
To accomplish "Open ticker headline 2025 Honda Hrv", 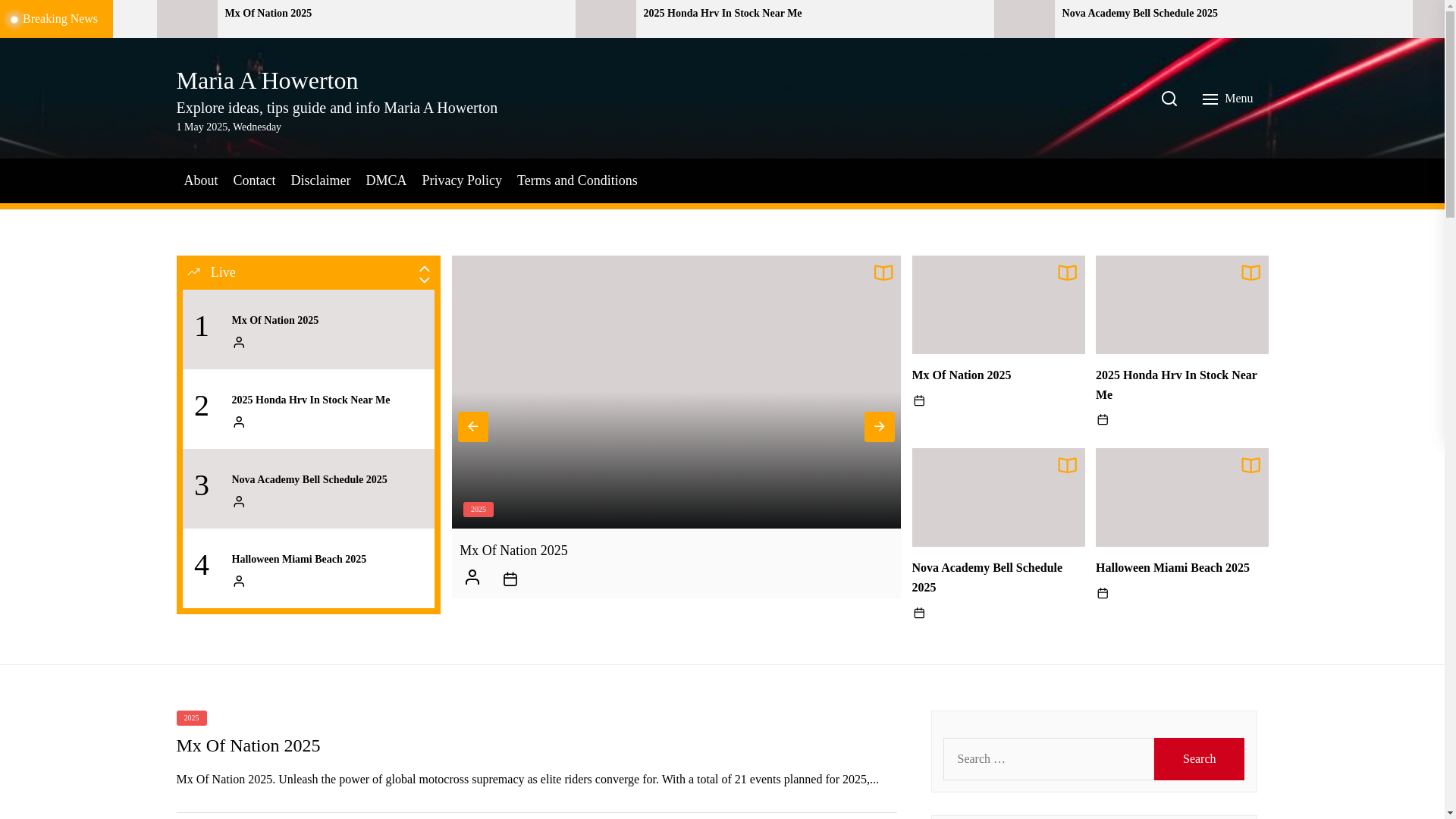I will [x=722, y=14].
